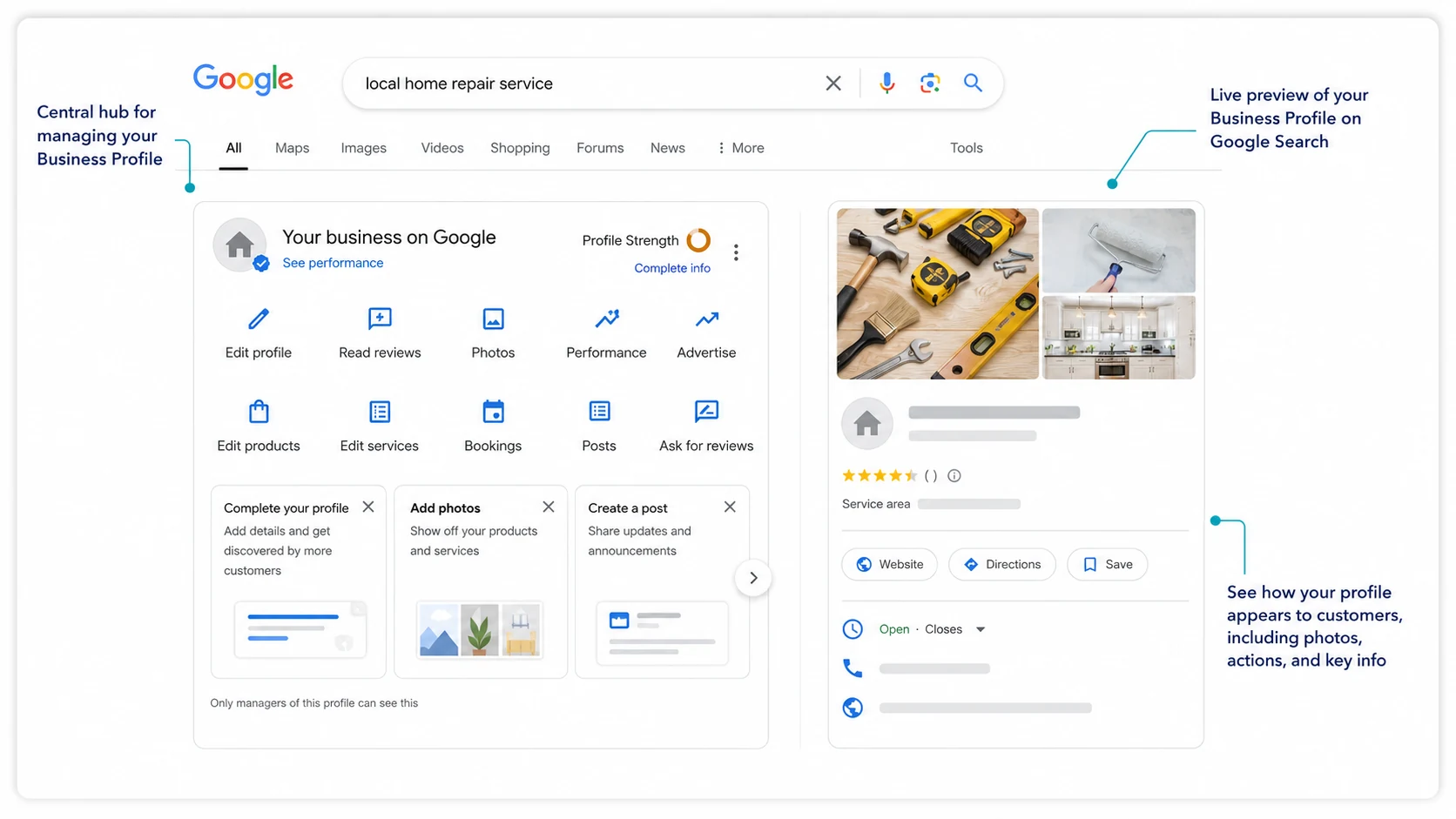1456x819 pixels.
Task: Clear the search box with X icon
Action: point(833,84)
